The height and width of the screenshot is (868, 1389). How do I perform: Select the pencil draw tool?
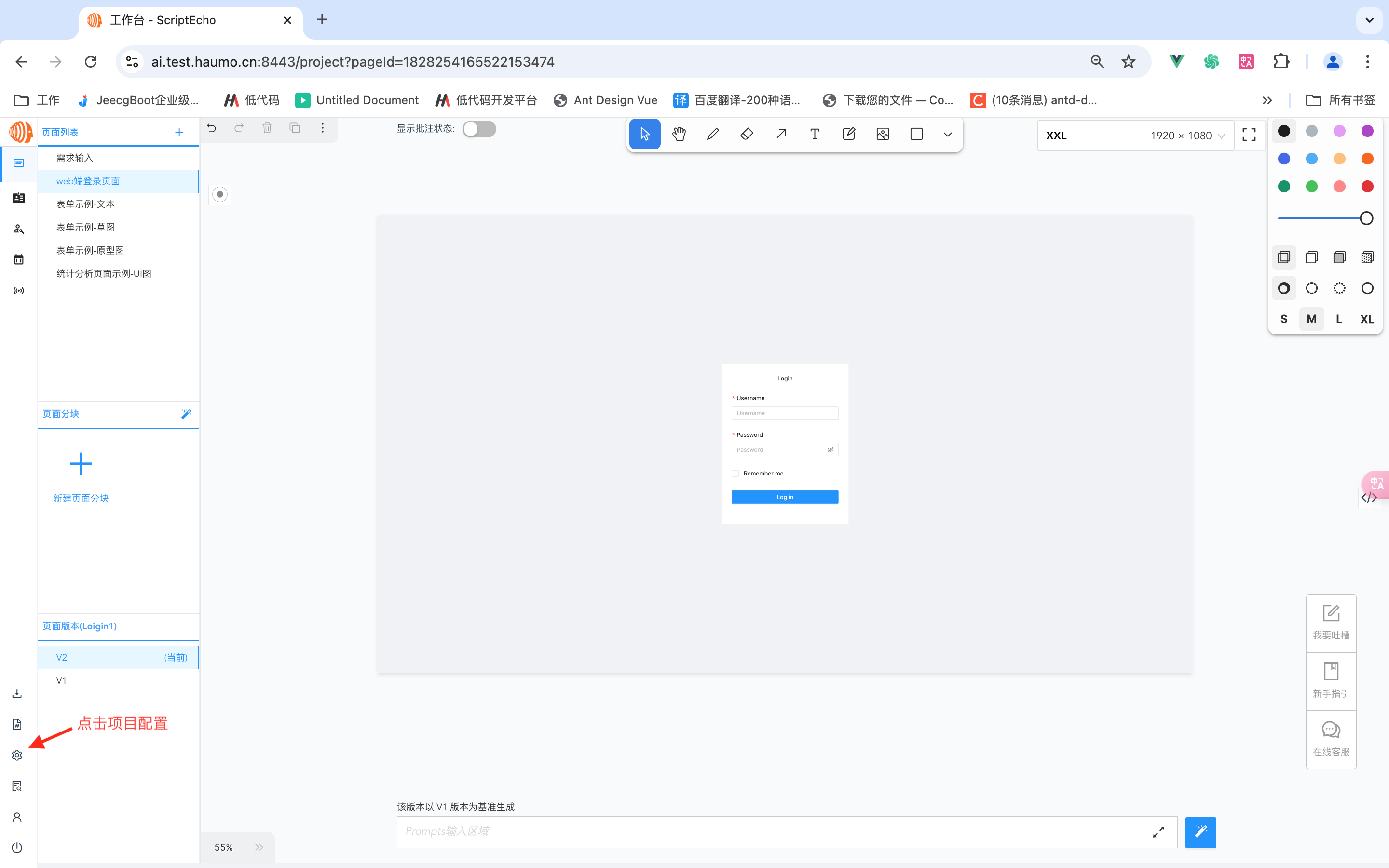tap(713, 135)
